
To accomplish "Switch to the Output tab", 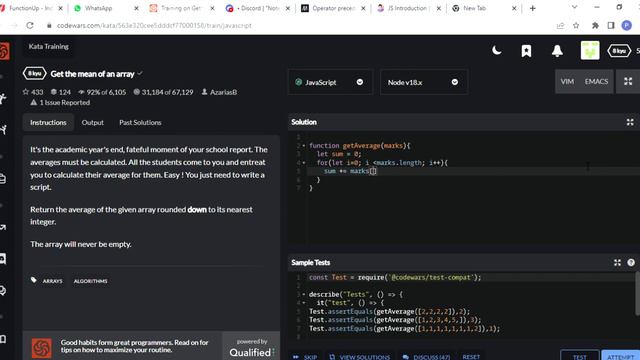I will coord(93,122).
